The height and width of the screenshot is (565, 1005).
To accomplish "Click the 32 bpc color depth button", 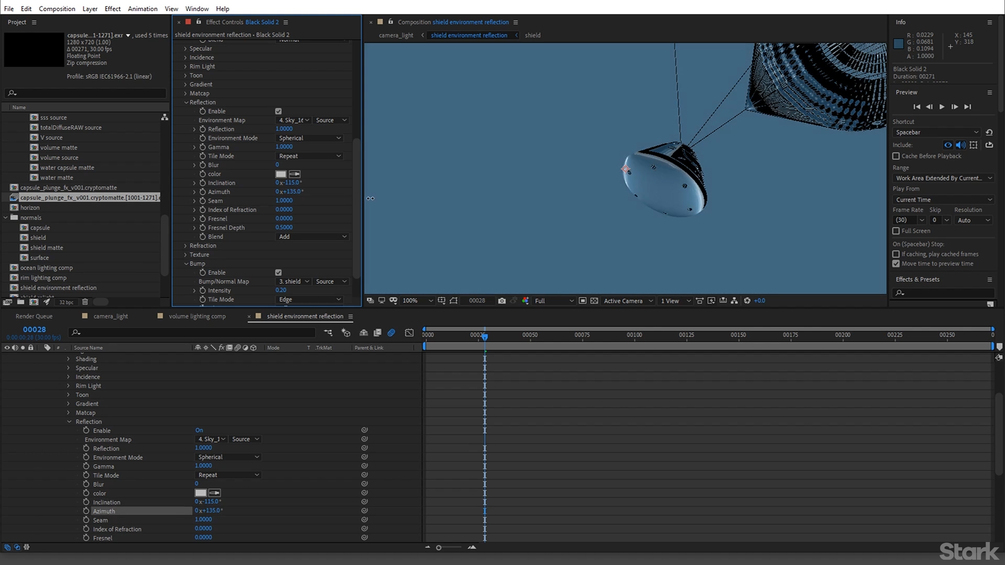I will click(x=66, y=302).
